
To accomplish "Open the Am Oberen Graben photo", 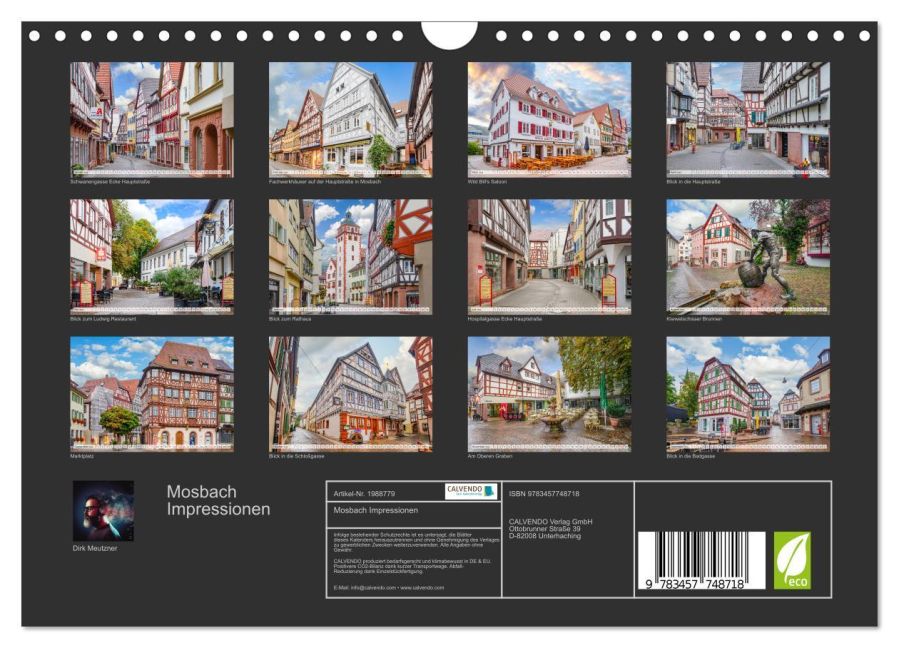I will coord(548,394).
